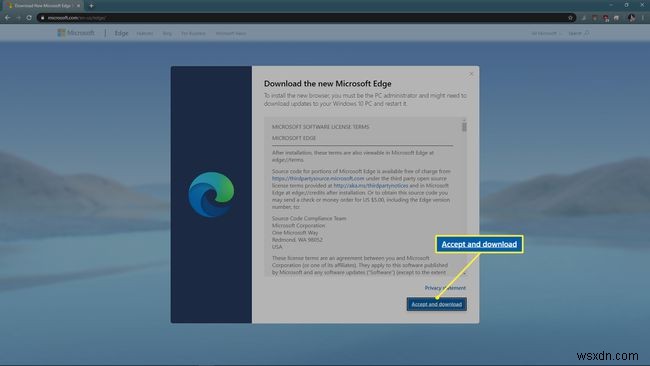Image resolution: width=650 pixels, height=366 pixels.
Task: Click the MICROSOFT SOFTWARE LICENSE TERMS line
Action: [x=320, y=127]
